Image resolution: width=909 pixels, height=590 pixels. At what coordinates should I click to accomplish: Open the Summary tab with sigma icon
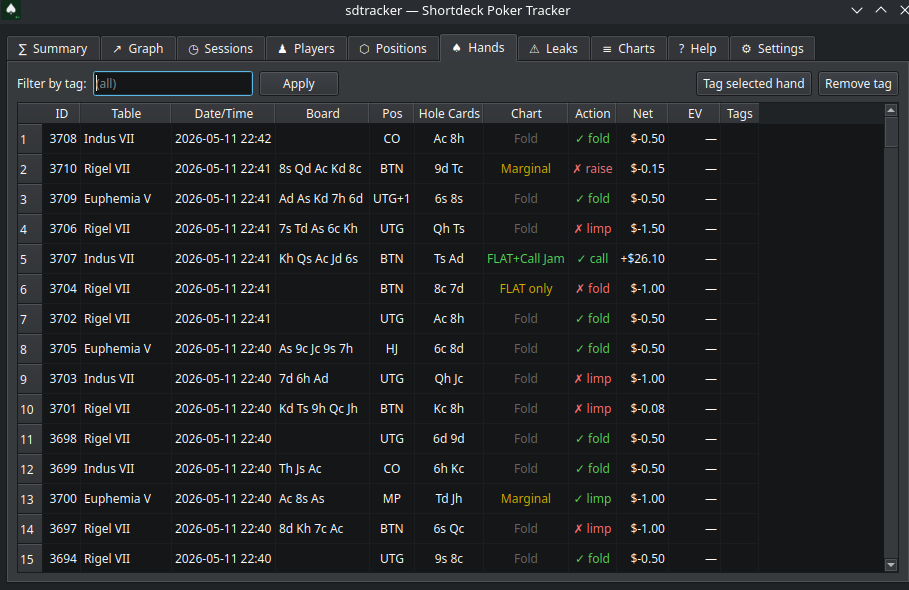(53, 49)
